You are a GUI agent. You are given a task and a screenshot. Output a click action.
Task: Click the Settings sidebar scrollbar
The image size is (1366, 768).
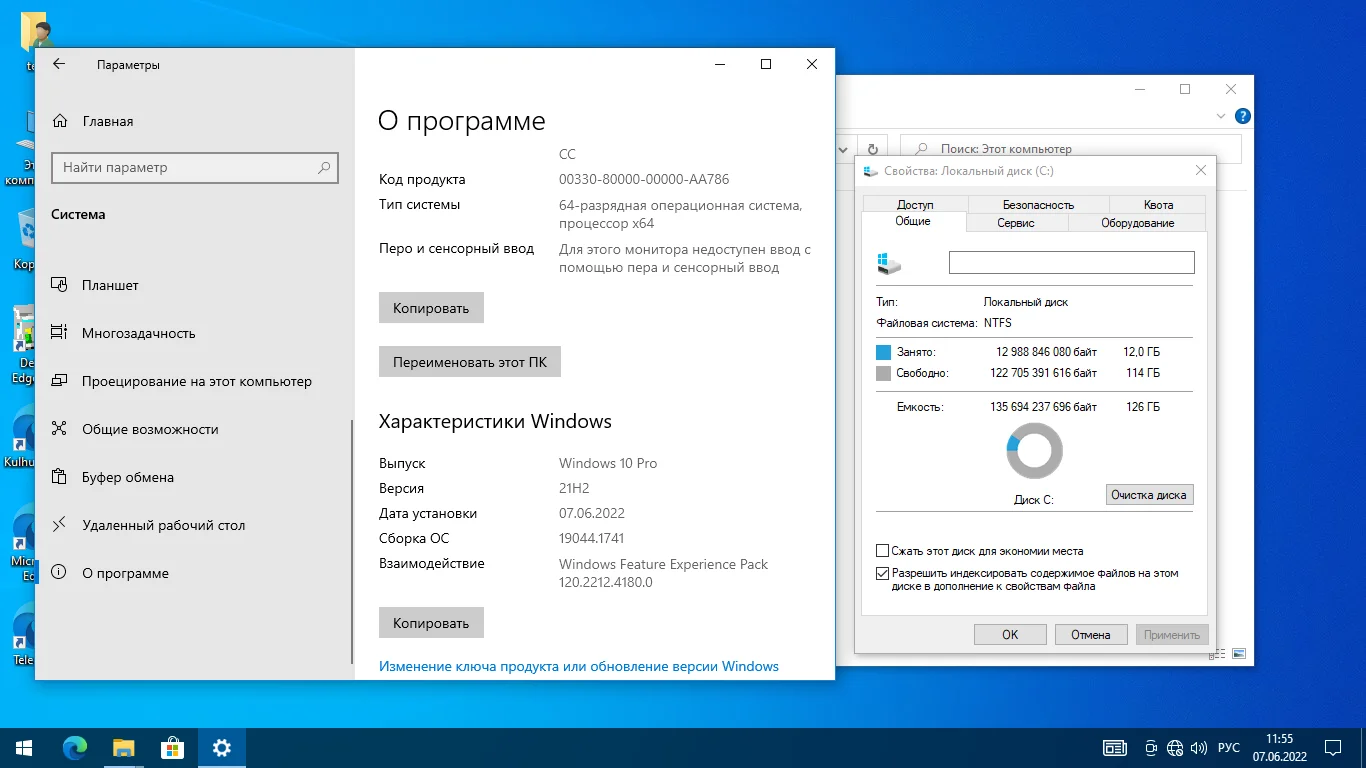(x=352, y=540)
